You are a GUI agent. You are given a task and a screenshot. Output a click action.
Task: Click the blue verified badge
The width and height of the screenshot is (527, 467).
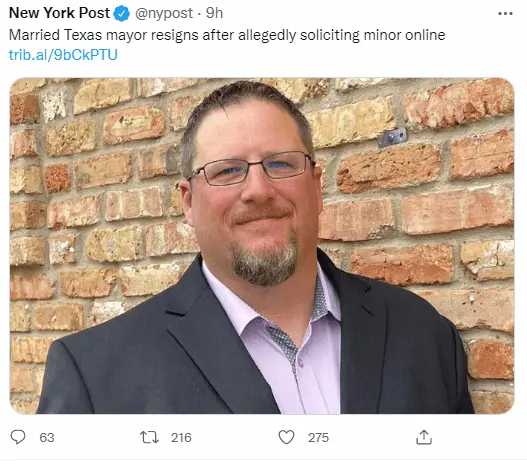(x=121, y=14)
